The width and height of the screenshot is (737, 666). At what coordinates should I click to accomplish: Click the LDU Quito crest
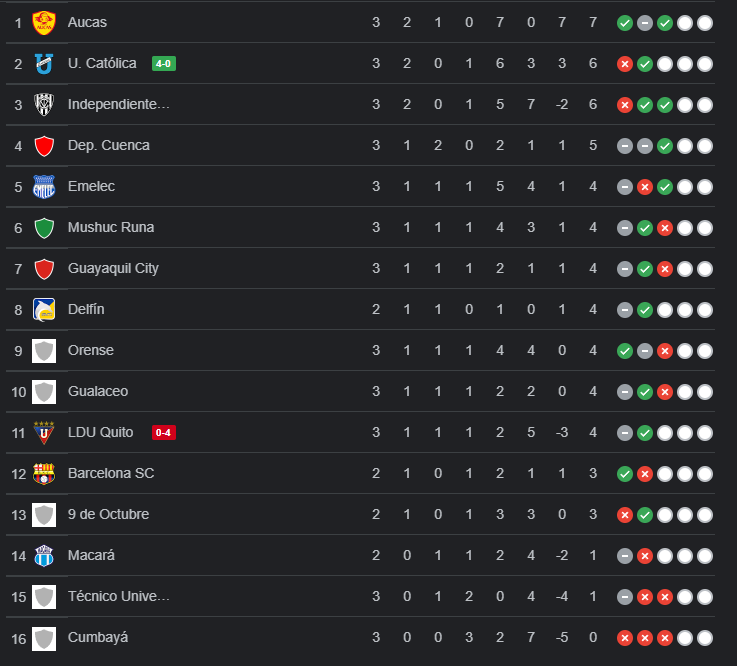point(43,433)
